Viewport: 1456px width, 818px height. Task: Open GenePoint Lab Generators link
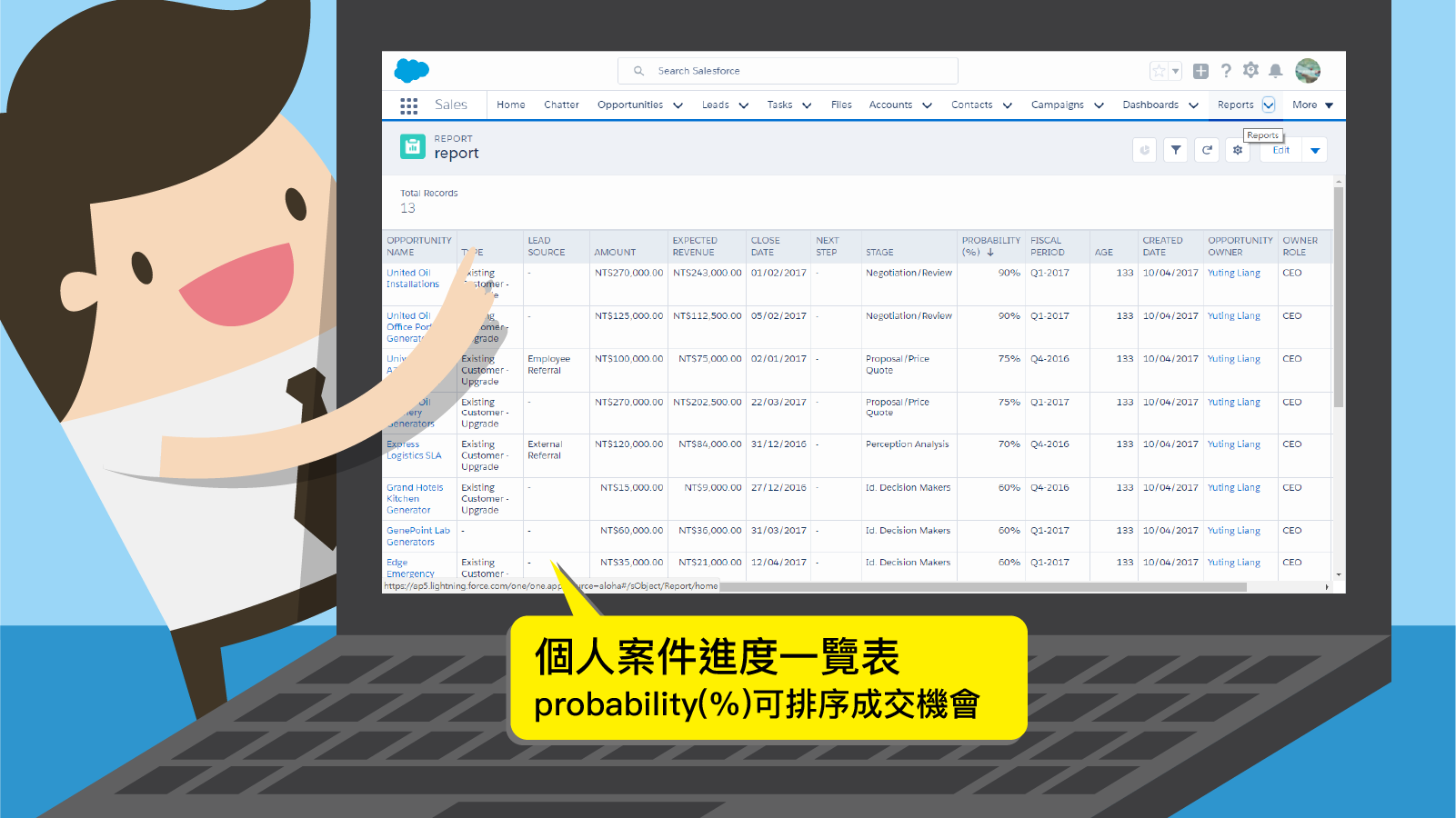pos(418,536)
